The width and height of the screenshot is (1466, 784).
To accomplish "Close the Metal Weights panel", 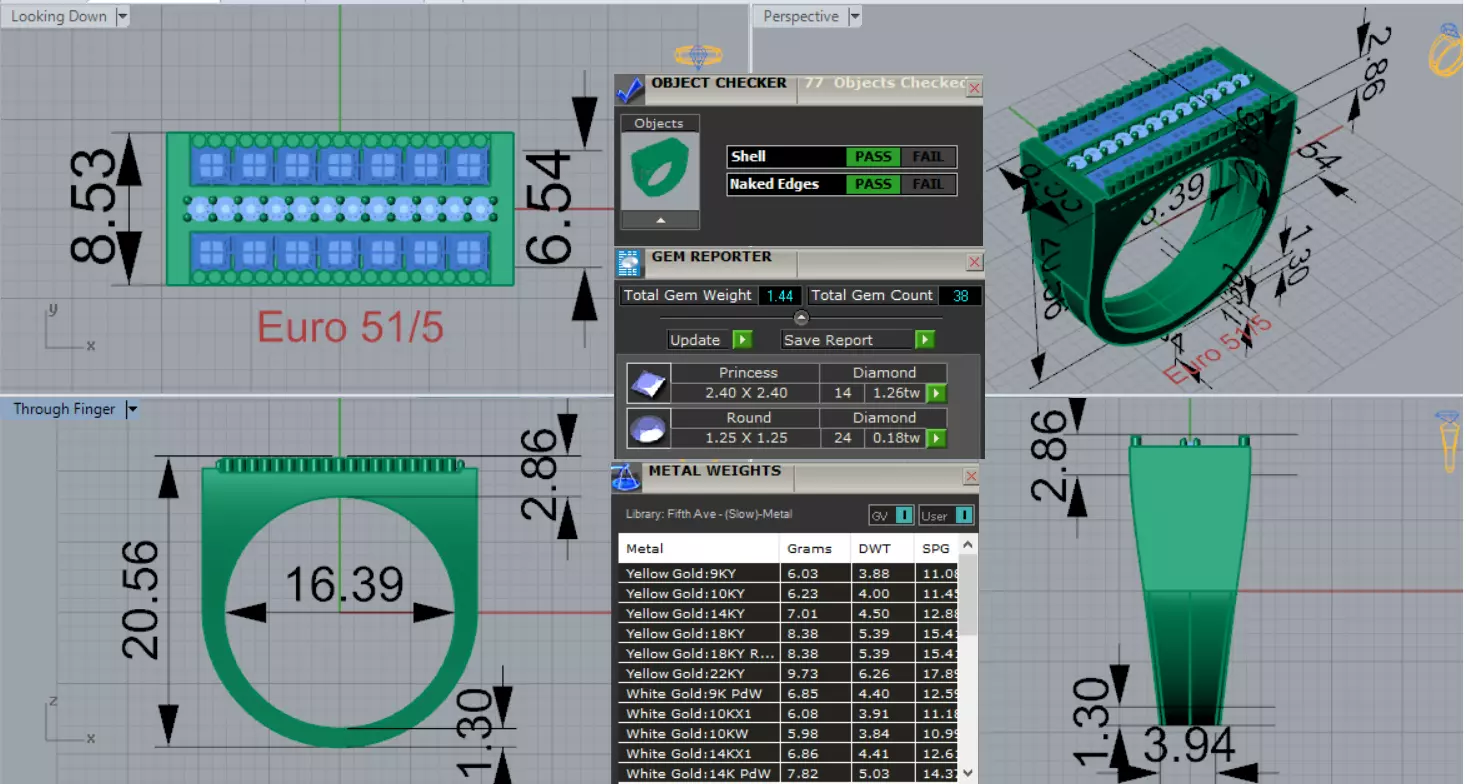I will tap(970, 477).
